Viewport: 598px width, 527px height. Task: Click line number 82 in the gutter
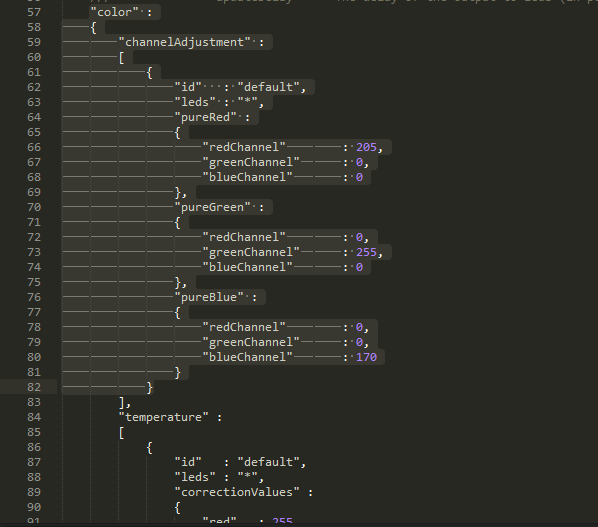point(34,387)
